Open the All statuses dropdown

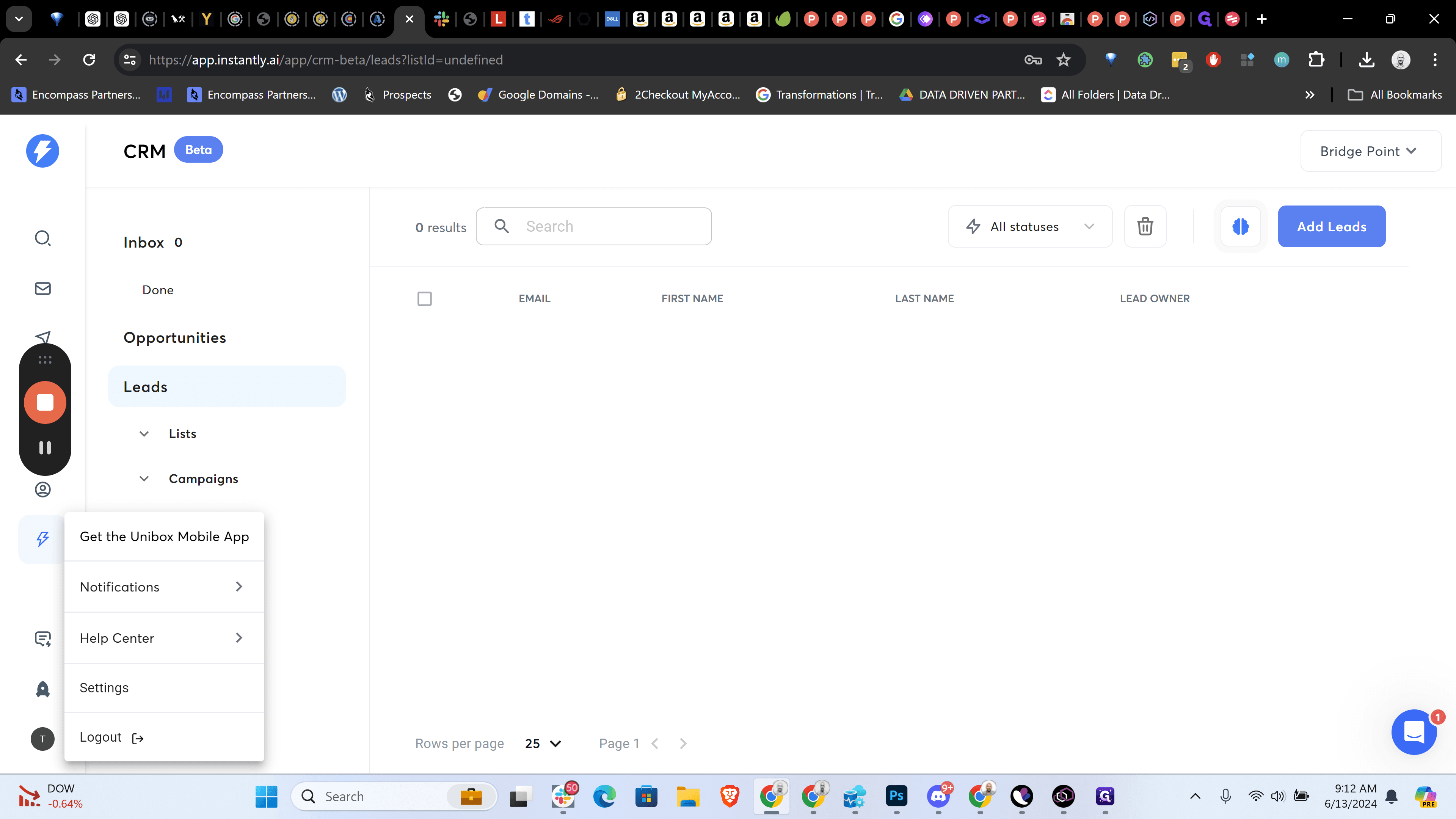[1030, 226]
